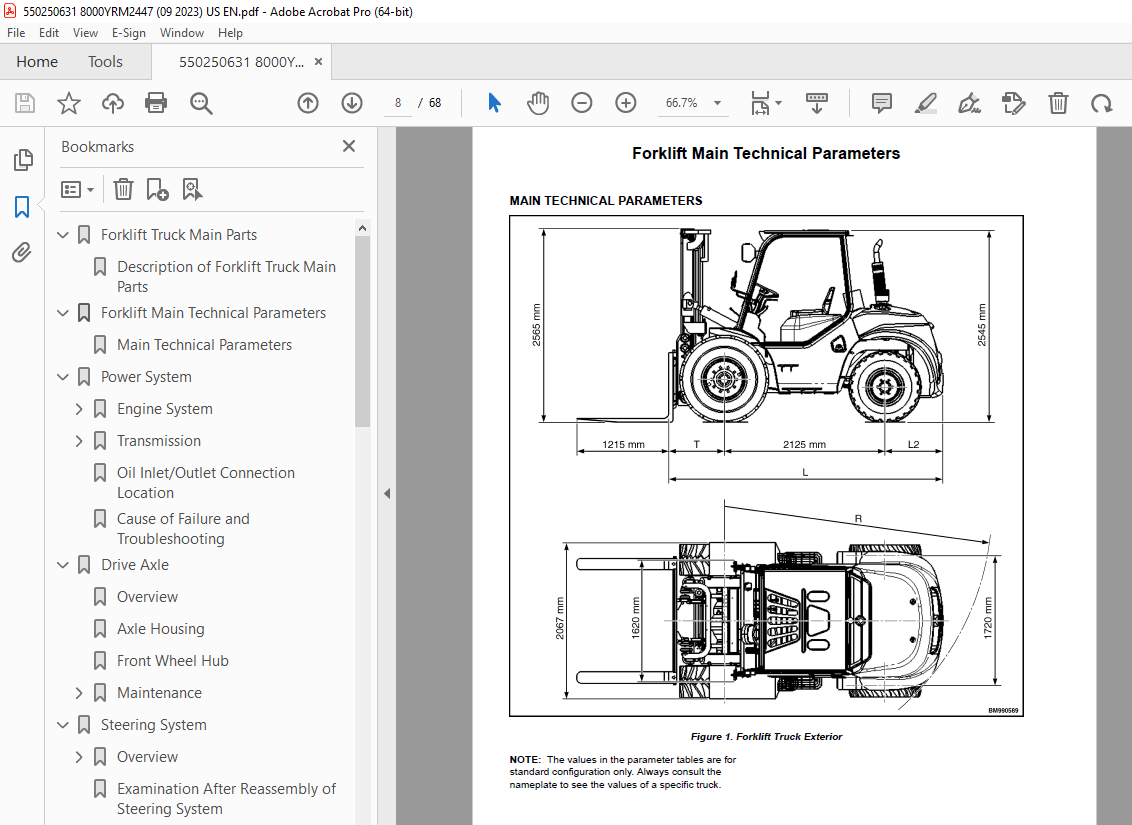Close the Bookmarks panel

(x=349, y=146)
